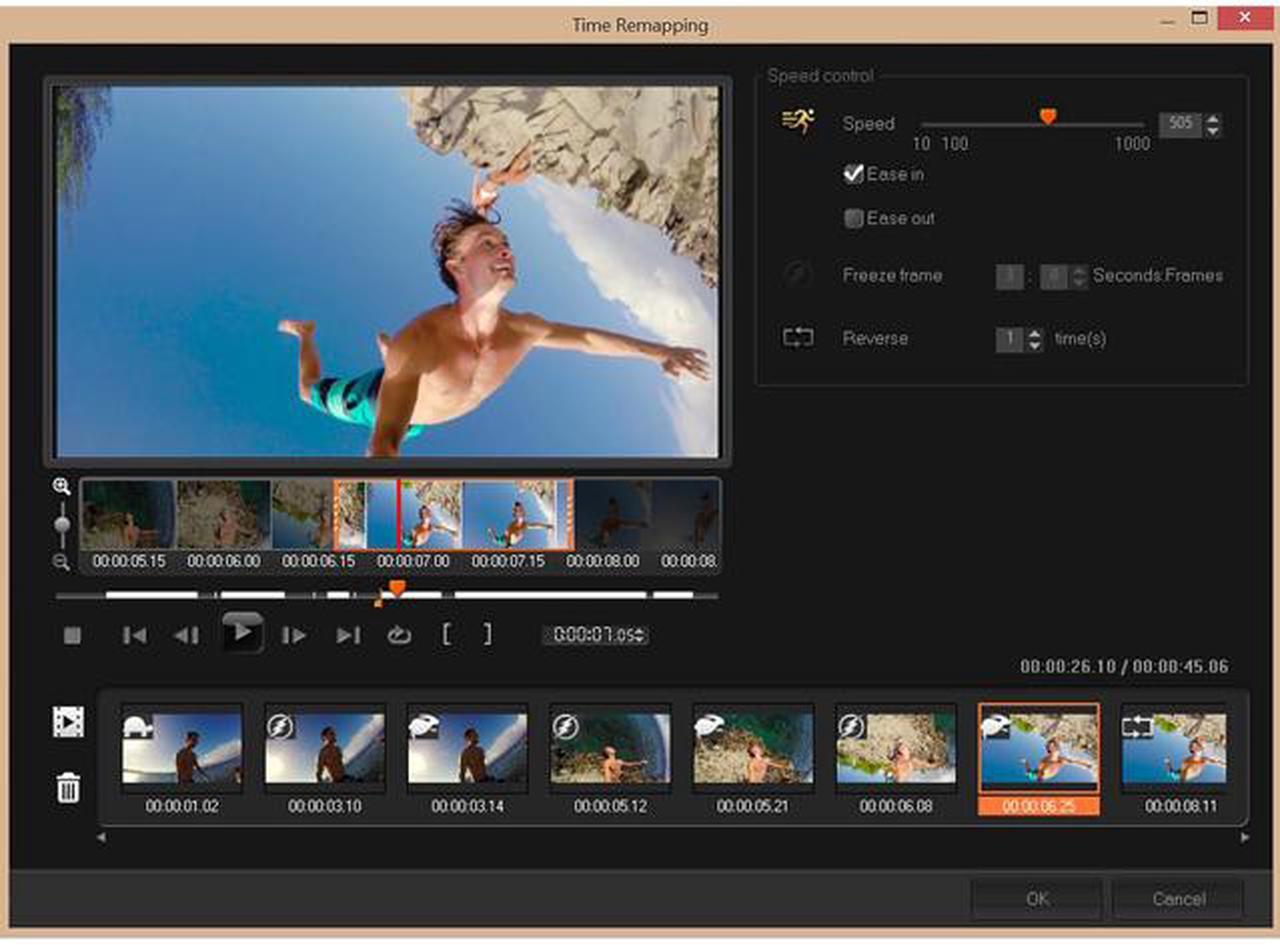
Task: Set mark-out with right bracket
Action: (487, 634)
